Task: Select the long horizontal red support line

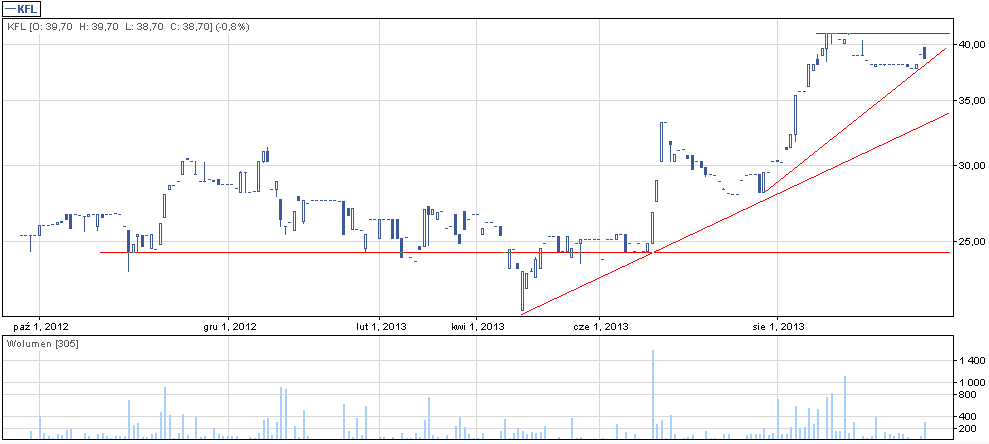Action: [x=525, y=252]
